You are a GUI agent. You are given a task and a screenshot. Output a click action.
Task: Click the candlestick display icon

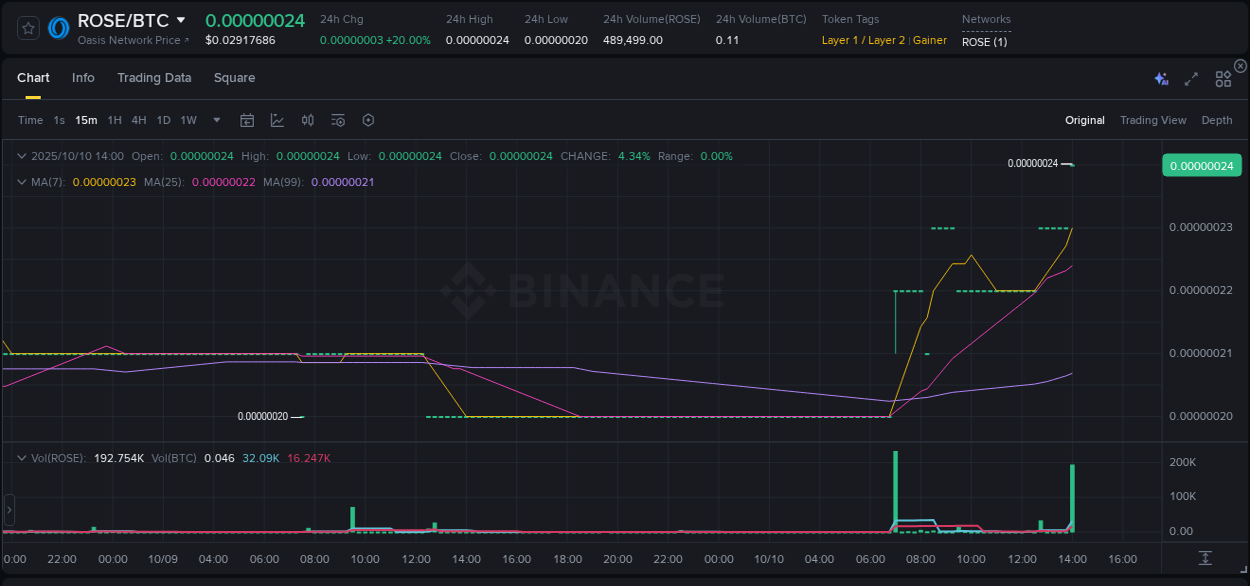(x=308, y=120)
